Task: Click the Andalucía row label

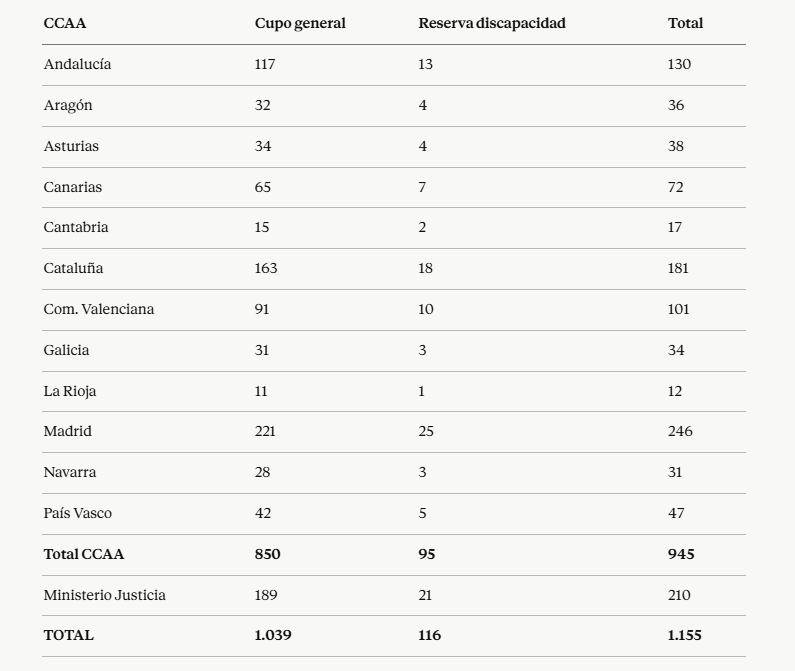Action: [x=77, y=64]
